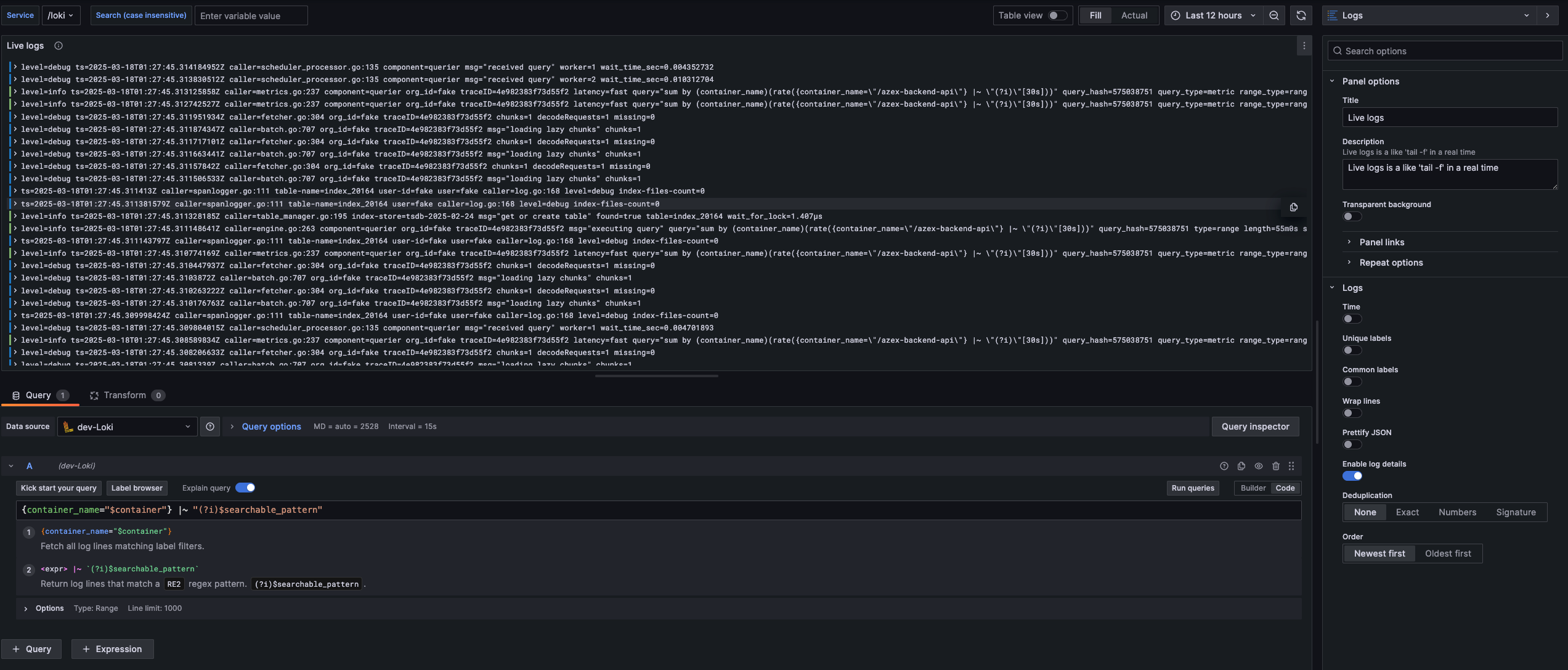Select Code query editor mode
Viewport: 1568px width, 670px height.
click(x=1285, y=488)
